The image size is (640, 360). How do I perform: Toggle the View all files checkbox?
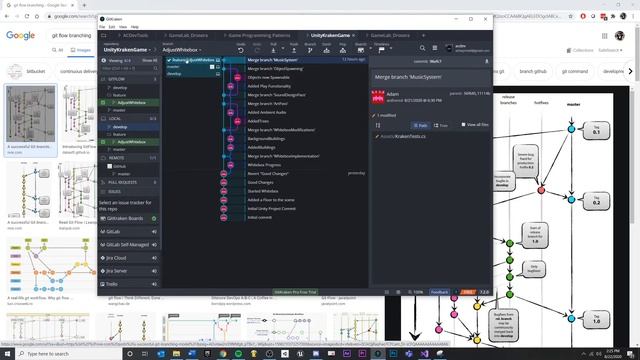click(463, 124)
